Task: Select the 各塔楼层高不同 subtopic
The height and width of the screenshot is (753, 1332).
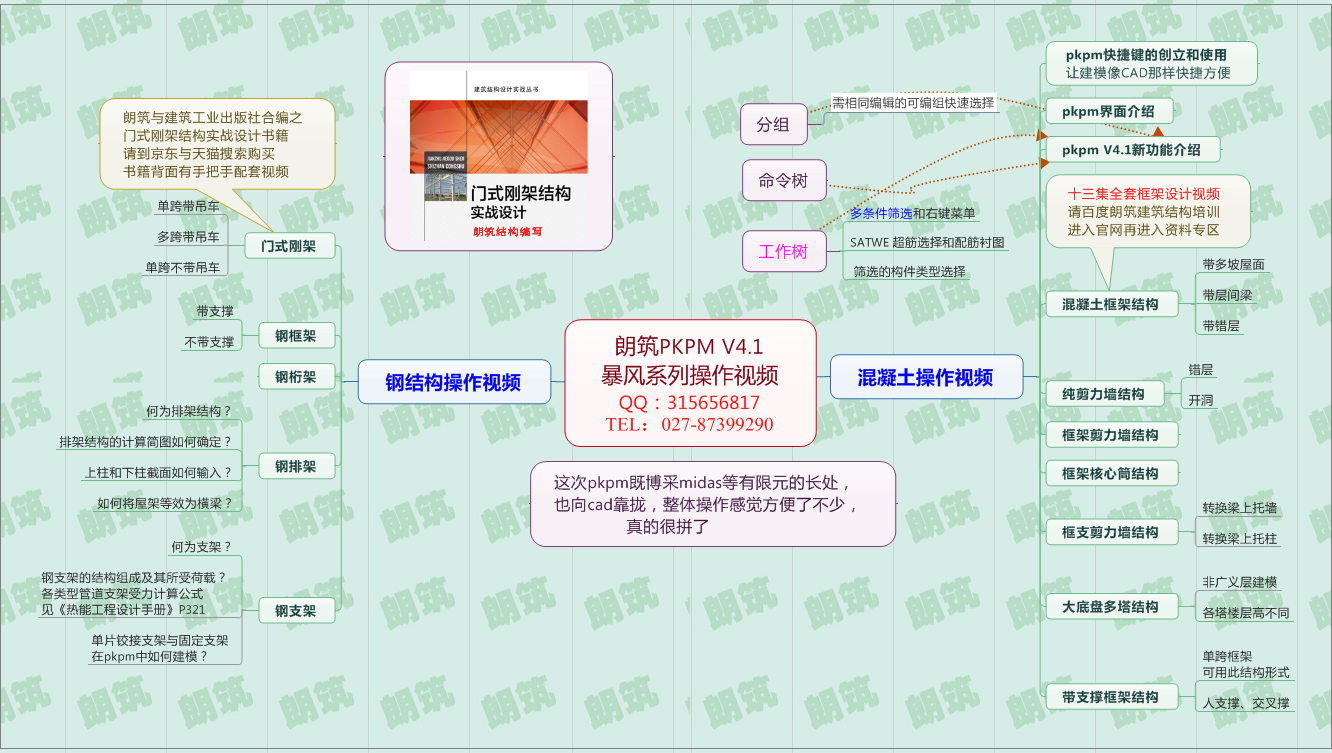Action: 1246,613
